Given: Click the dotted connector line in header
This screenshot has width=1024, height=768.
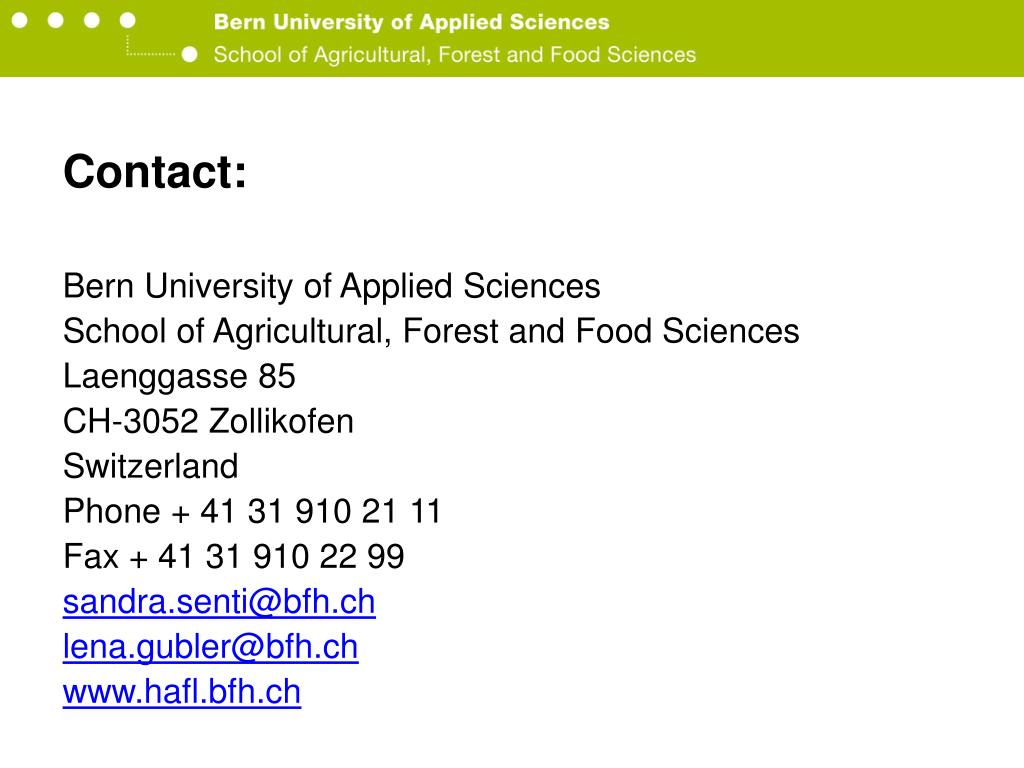Looking at the screenshot, I should pos(150,46).
